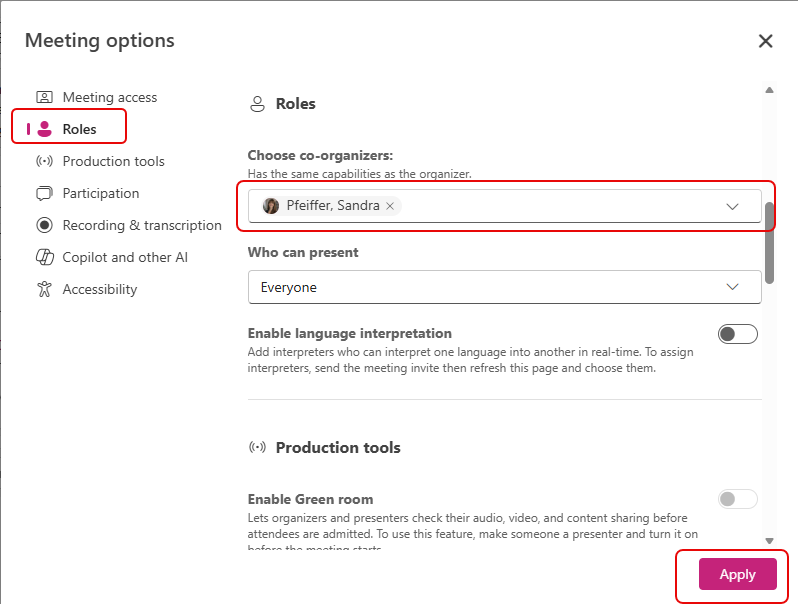The height and width of the screenshot is (604, 798).
Task: Click the Participation chat icon
Action: pos(44,193)
